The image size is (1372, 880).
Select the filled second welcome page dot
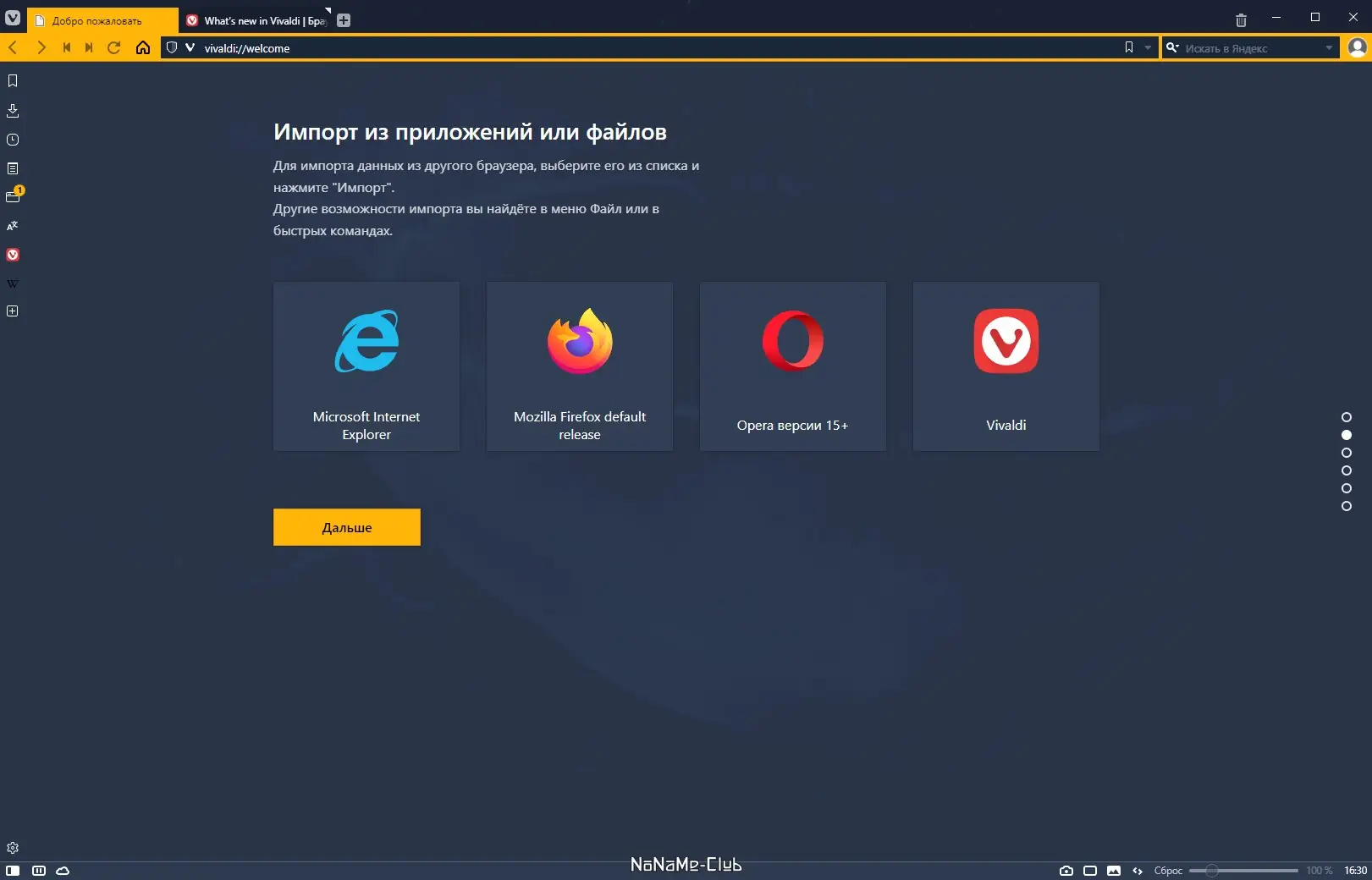click(1347, 435)
